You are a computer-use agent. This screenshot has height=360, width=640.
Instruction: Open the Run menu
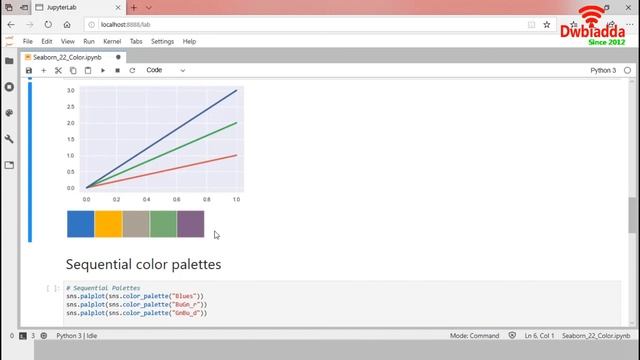click(x=89, y=42)
